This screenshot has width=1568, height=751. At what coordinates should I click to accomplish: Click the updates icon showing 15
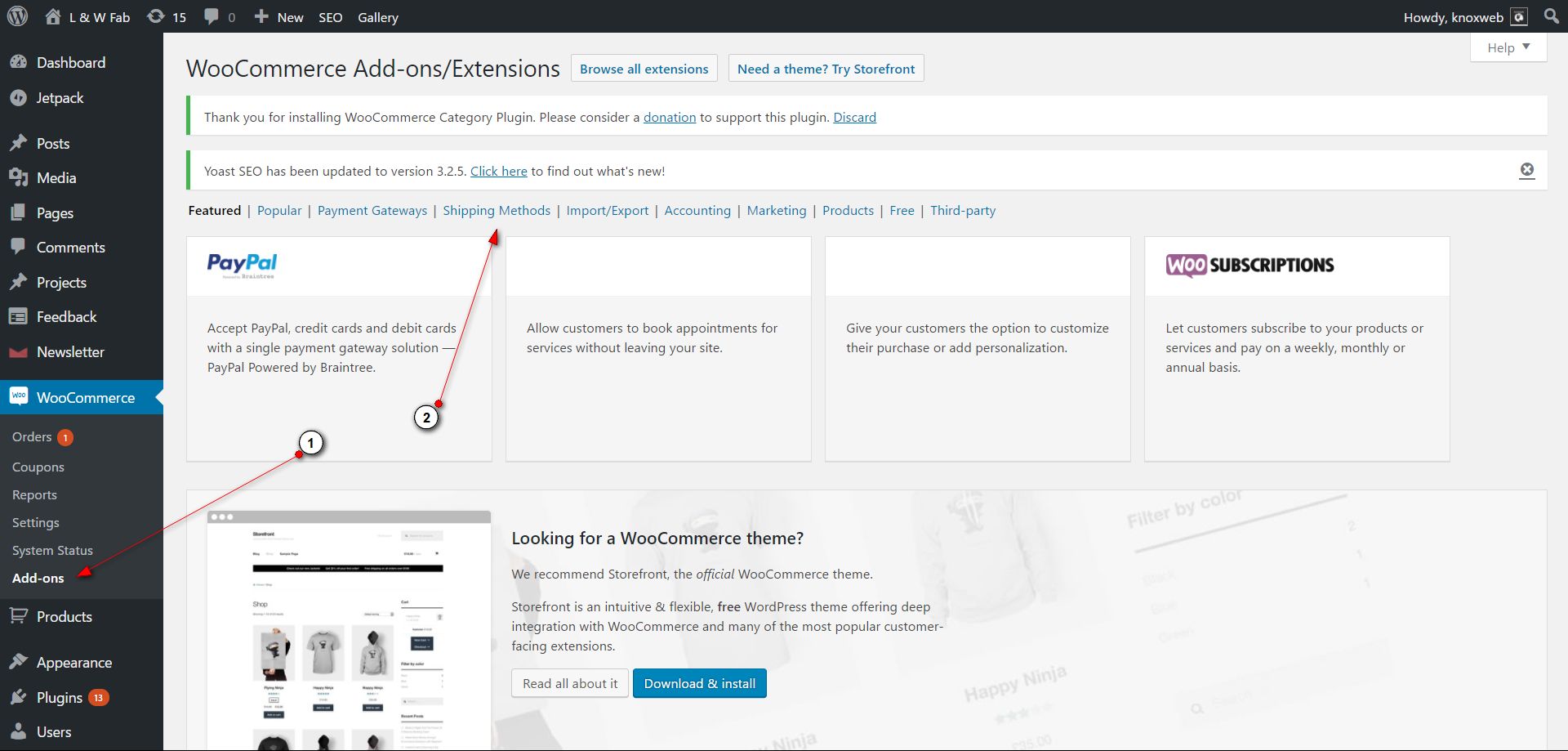156,16
